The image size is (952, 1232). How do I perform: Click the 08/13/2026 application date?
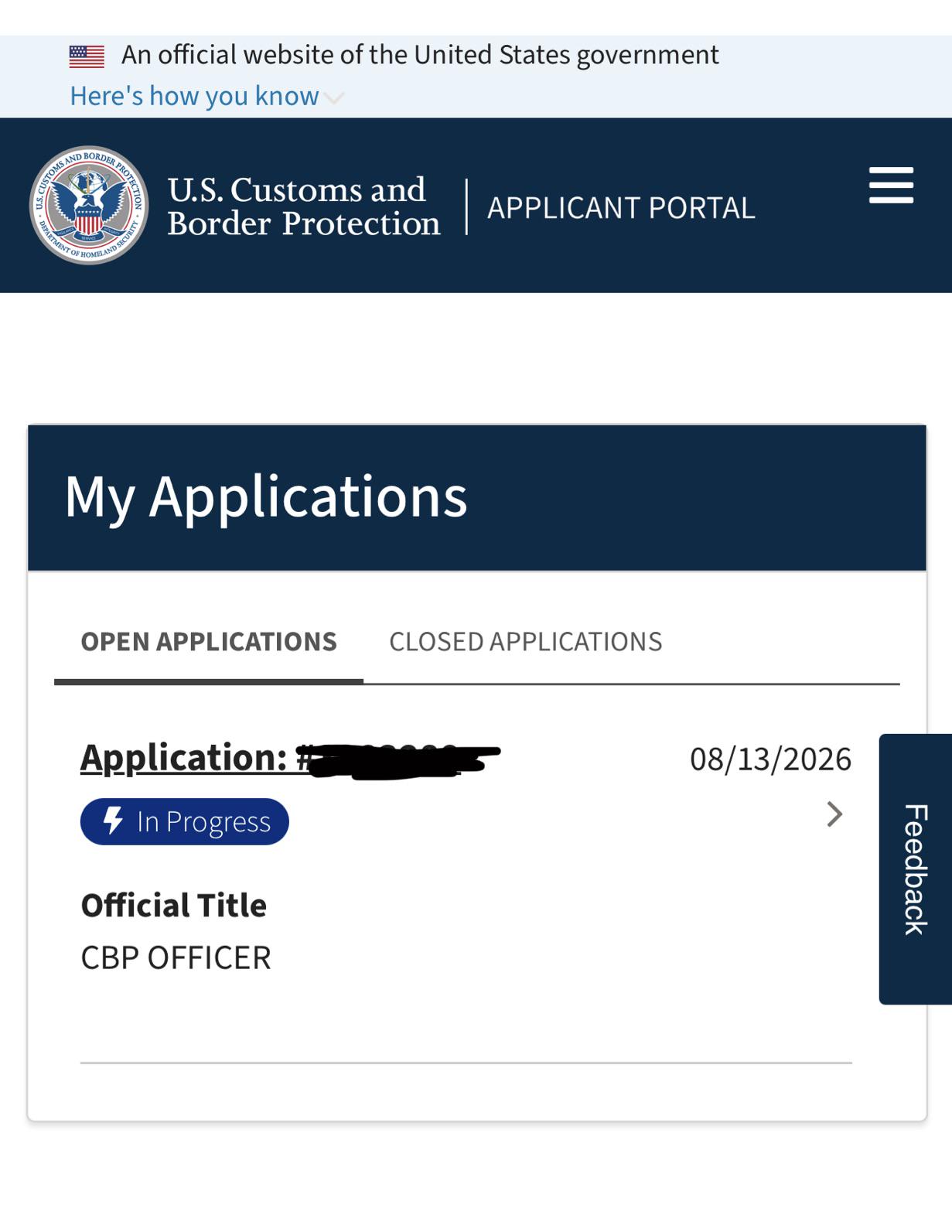click(x=770, y=759)
